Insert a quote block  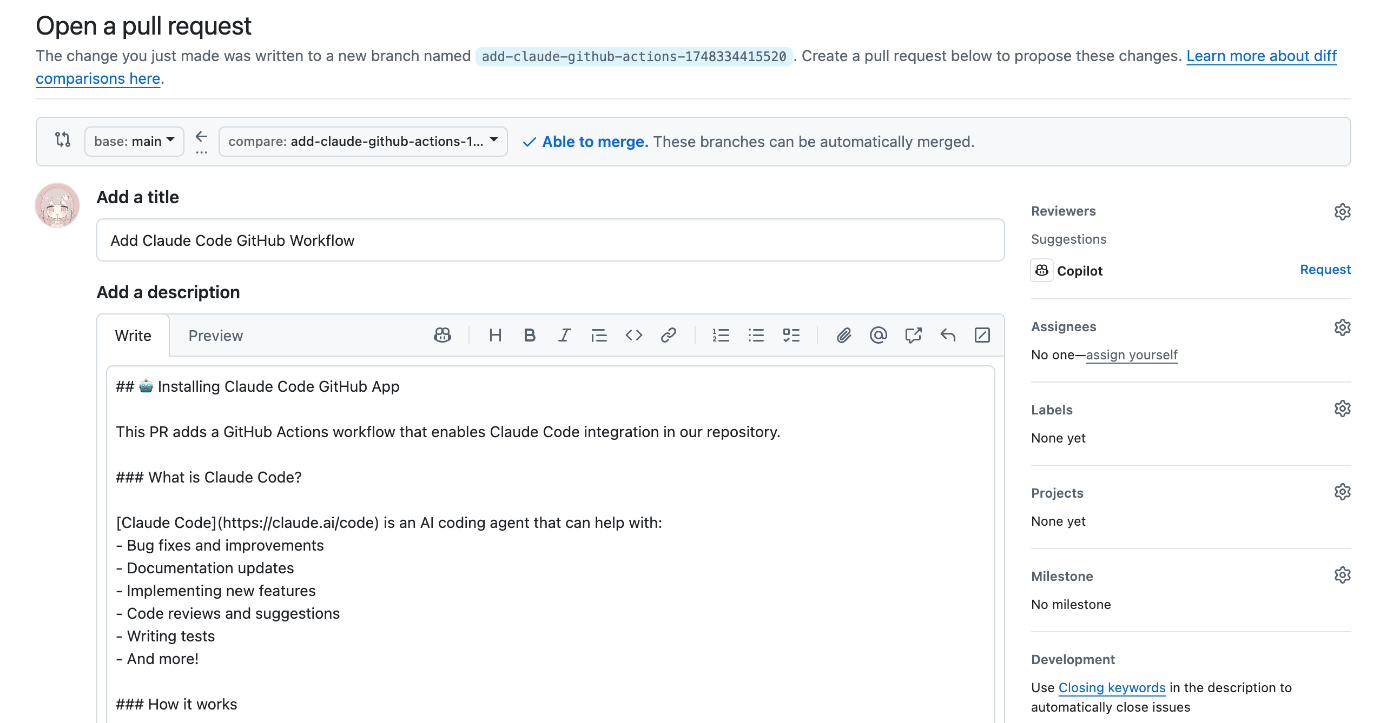(x=599, y=336)
